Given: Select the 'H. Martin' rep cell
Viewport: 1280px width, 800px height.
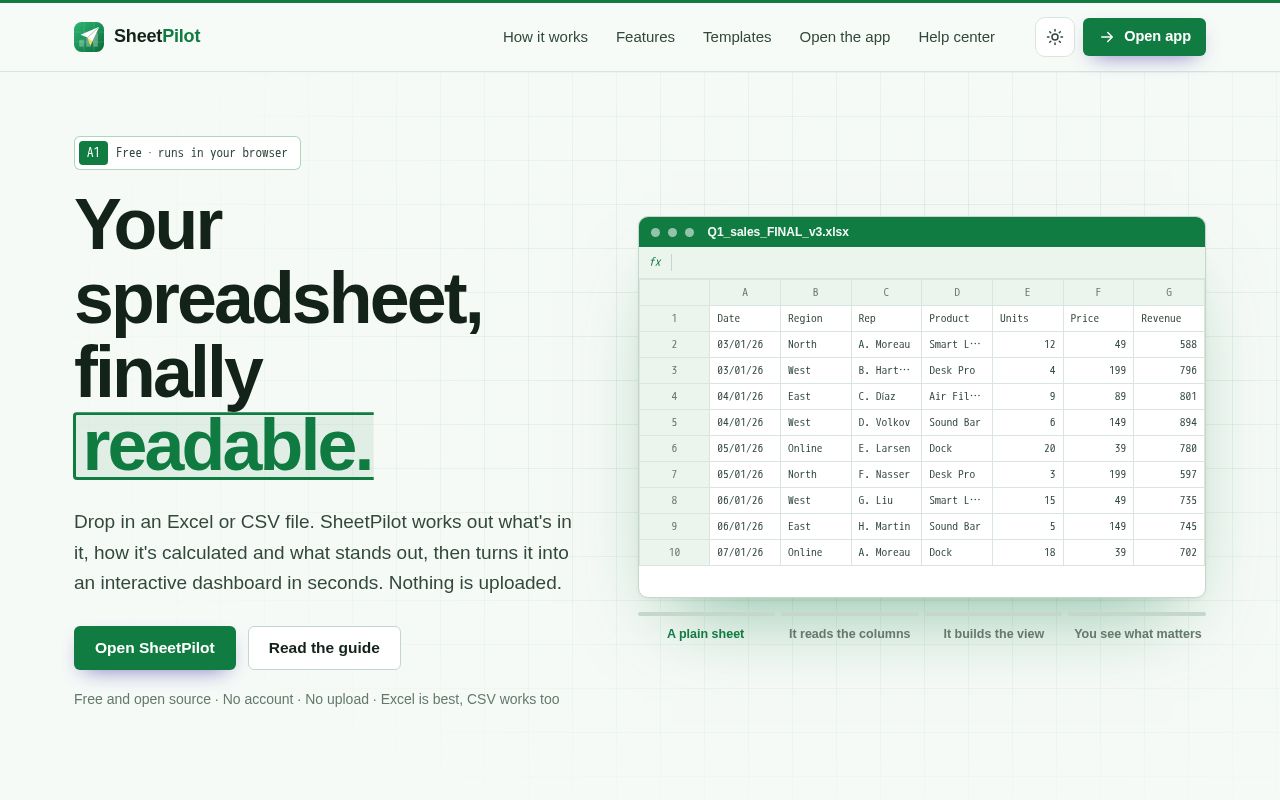Looking at the screenshot, I should (x=886, y=526).
